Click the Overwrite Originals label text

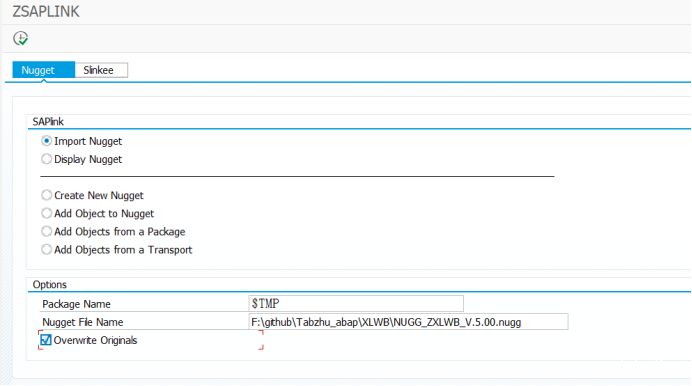(95, 340)
